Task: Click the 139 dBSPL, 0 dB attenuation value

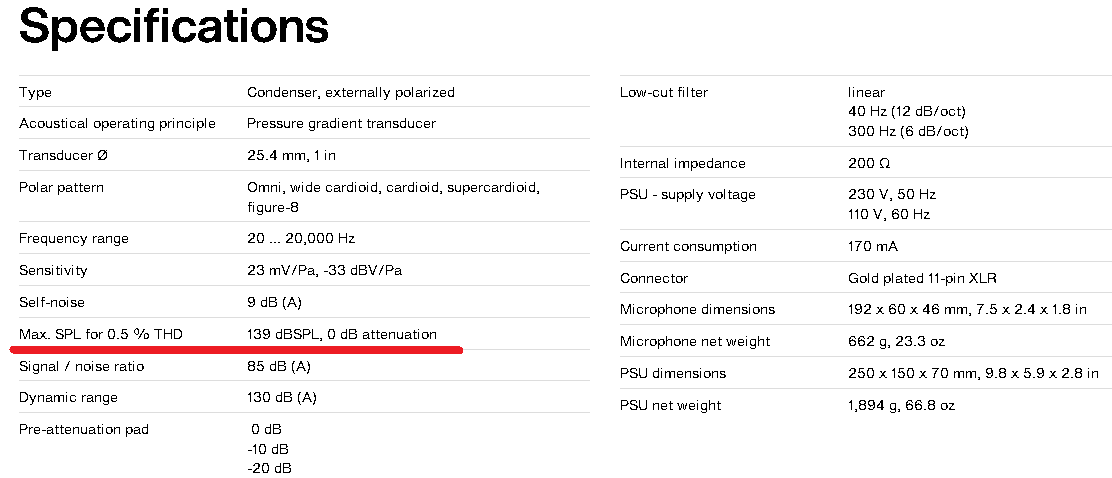Action: click(x=341, y=333)
